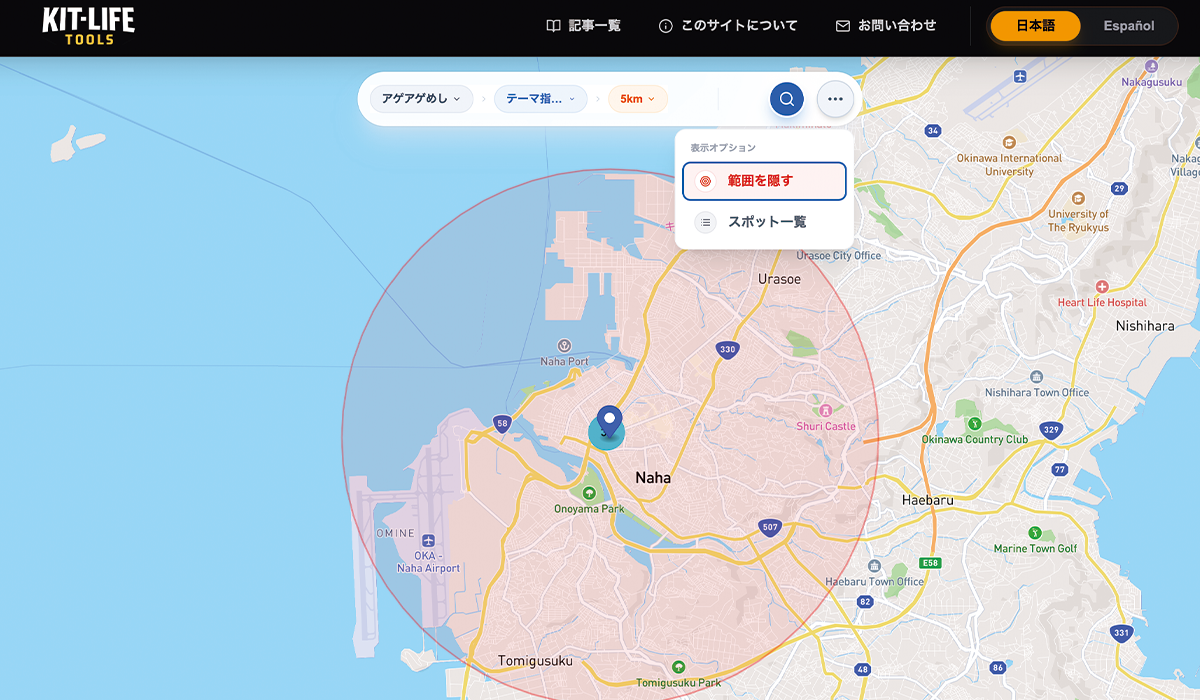Open the three-dots more options button
Screen dimensions: 1200x700
(835, 99)
